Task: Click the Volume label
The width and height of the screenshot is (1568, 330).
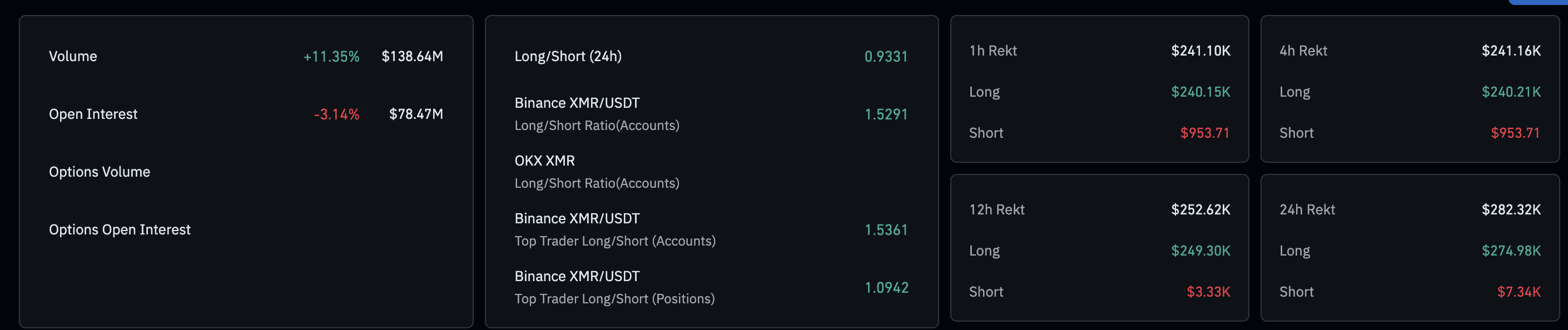Action: [x=73, y=57]
